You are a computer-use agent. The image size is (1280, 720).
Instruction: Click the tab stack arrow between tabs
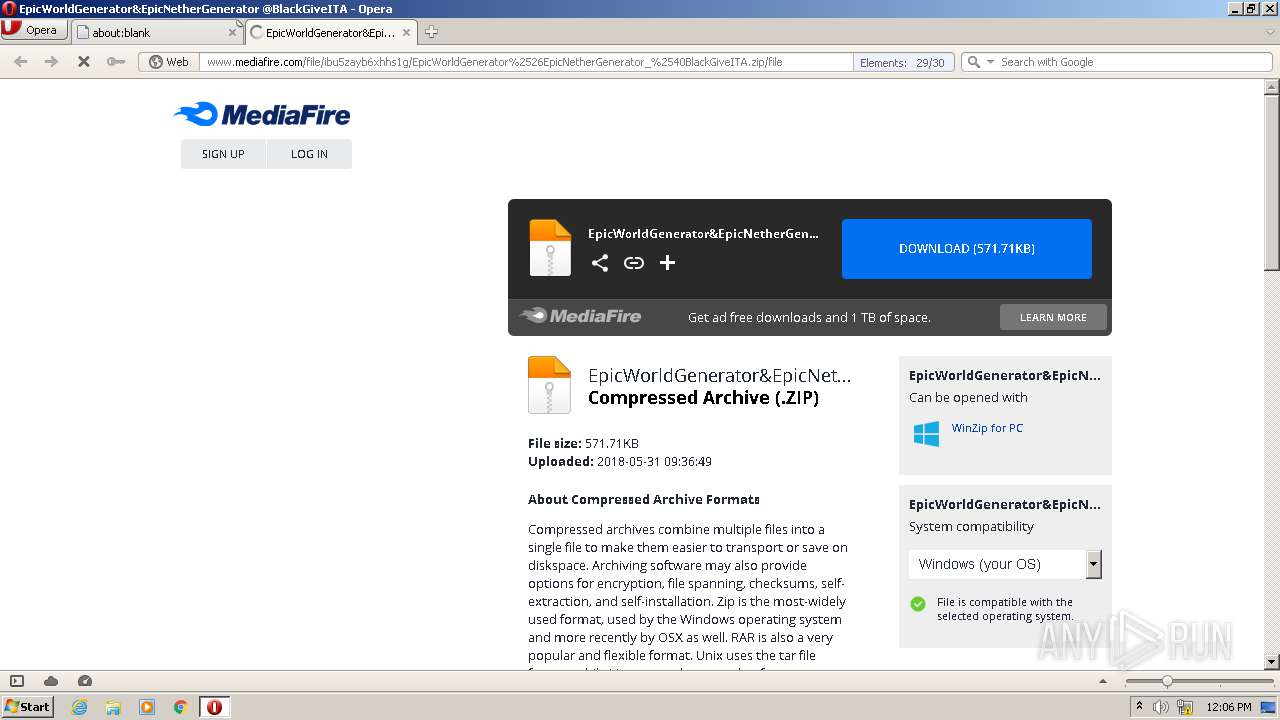pyautogui.click(x=240, y=24)
